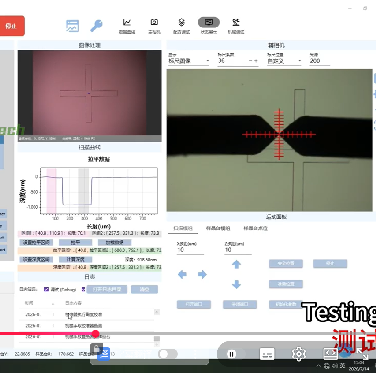Click the move right arrow icon
The width and height of the screenshot is (376, 376).
click(x=202, y=274)
